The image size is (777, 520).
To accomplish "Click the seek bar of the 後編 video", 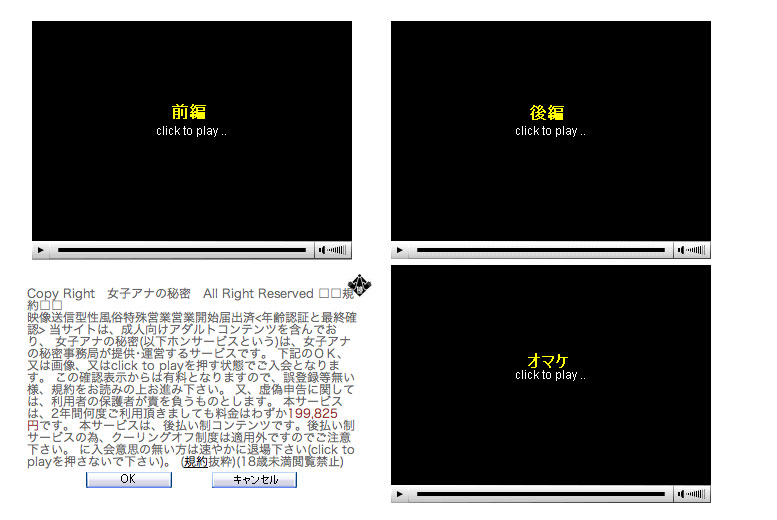I will pyautogui.click(x=540, y=250).
